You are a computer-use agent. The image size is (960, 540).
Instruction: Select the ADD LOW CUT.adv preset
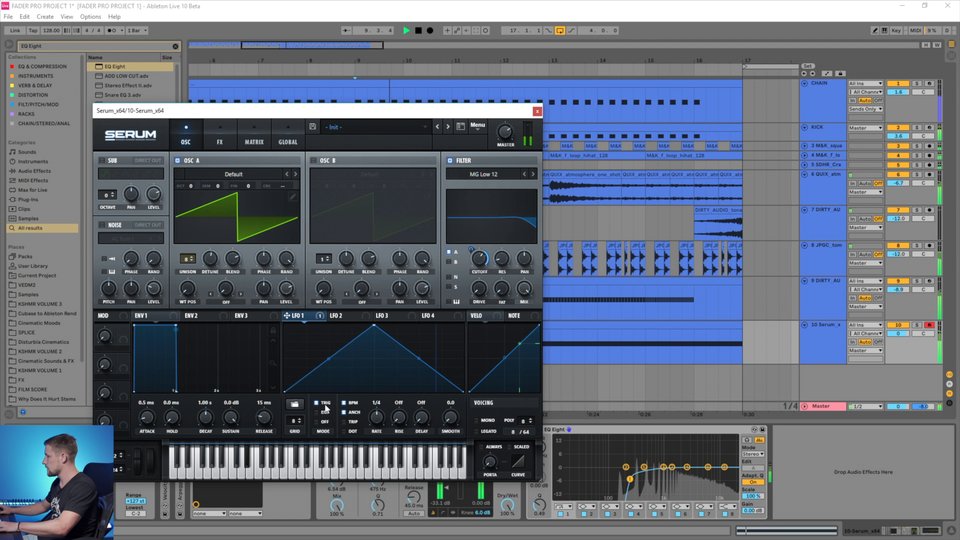click(x=126, y=76)
